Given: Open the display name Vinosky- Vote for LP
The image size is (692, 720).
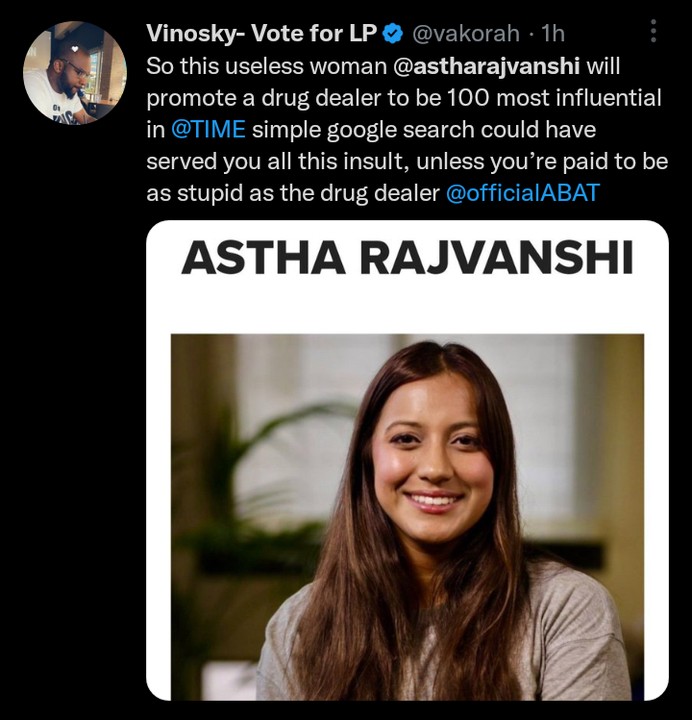Looking at the screenshot, I should 261,34.
